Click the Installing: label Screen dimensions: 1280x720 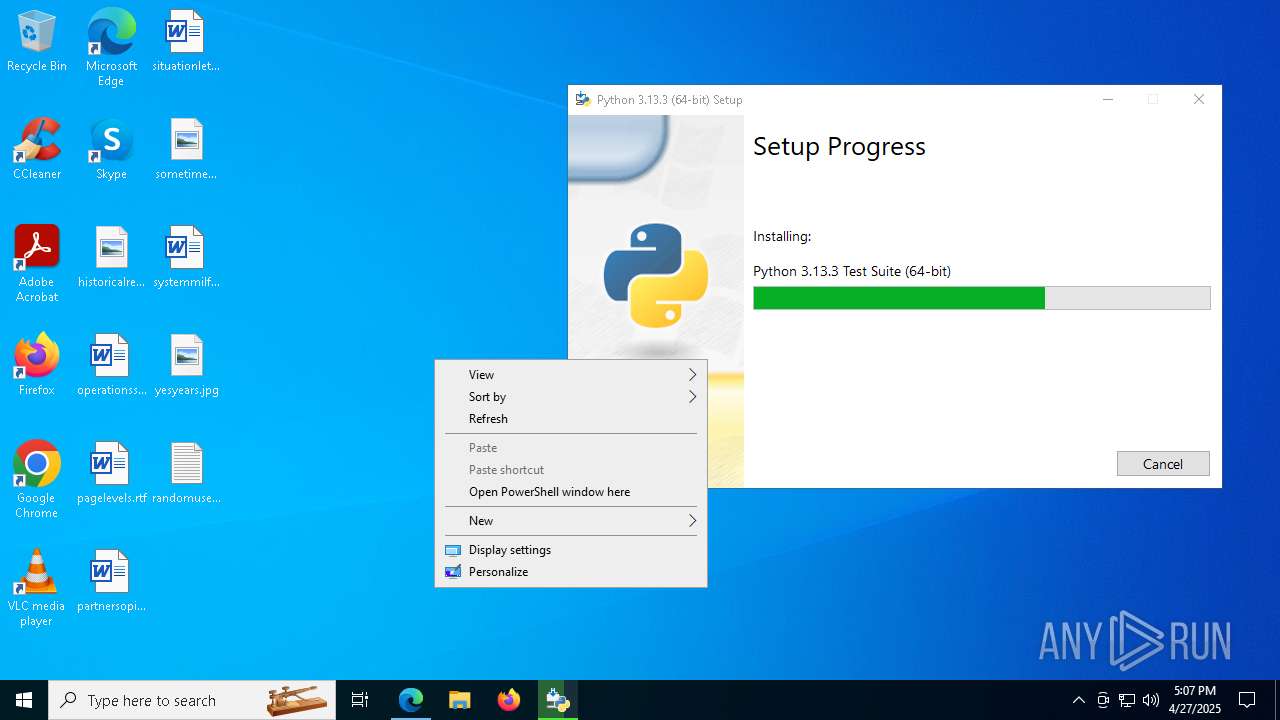(782, 237)
